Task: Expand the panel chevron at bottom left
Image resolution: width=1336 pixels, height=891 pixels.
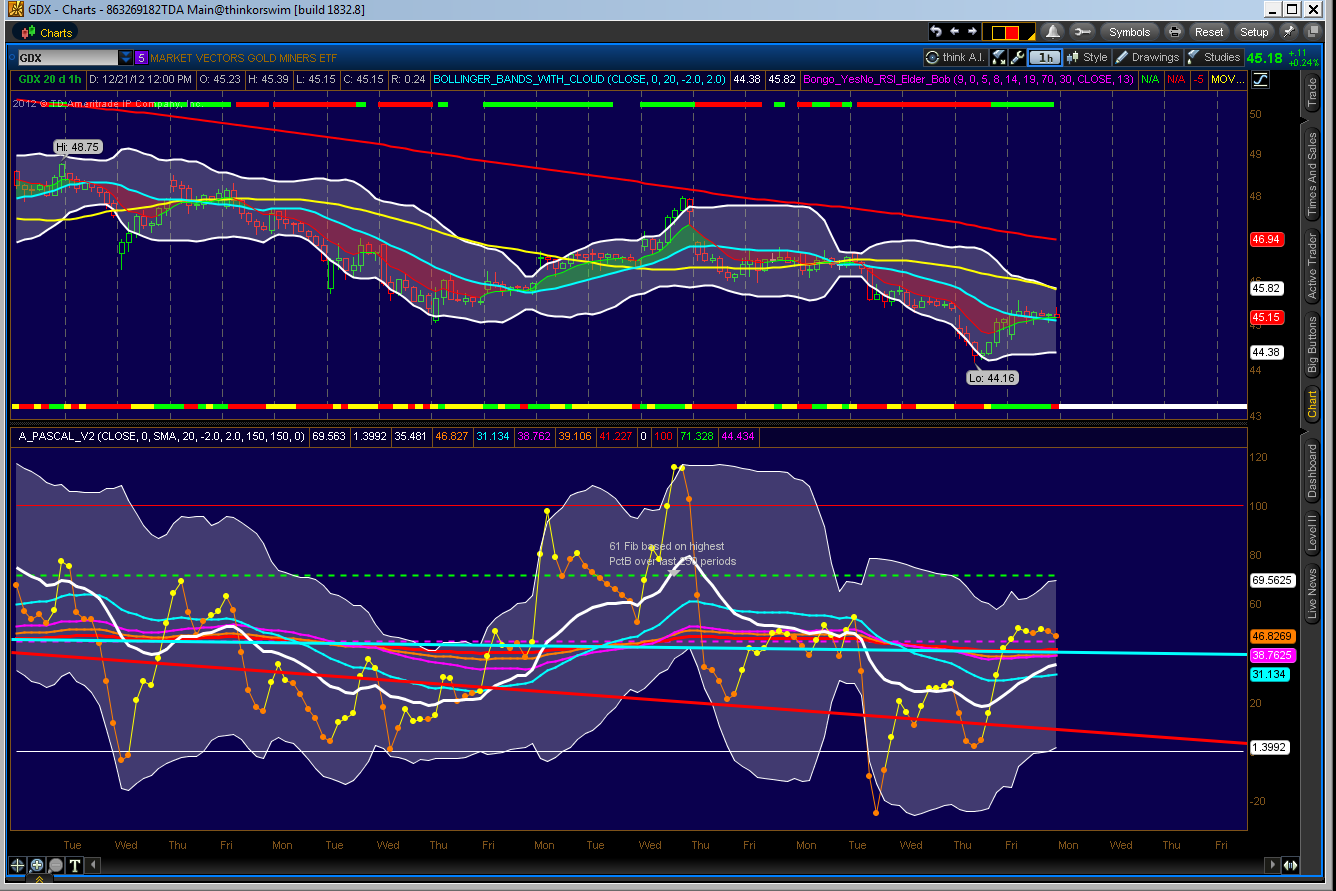Action: [39, 879]
